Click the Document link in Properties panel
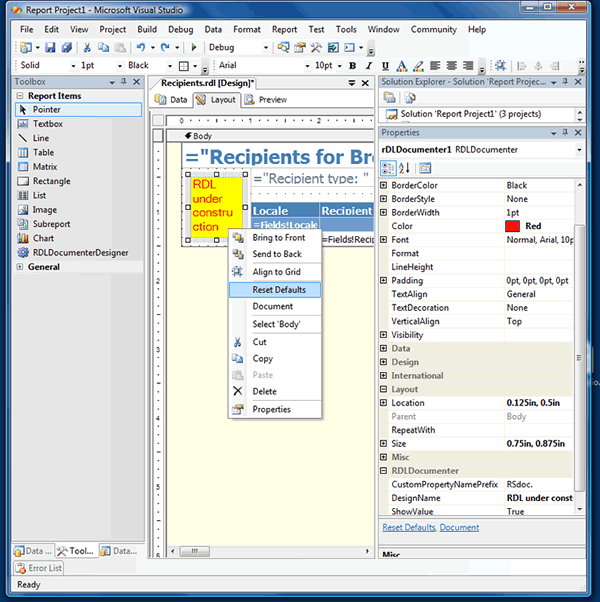The image size is (600, 602). 459,527
